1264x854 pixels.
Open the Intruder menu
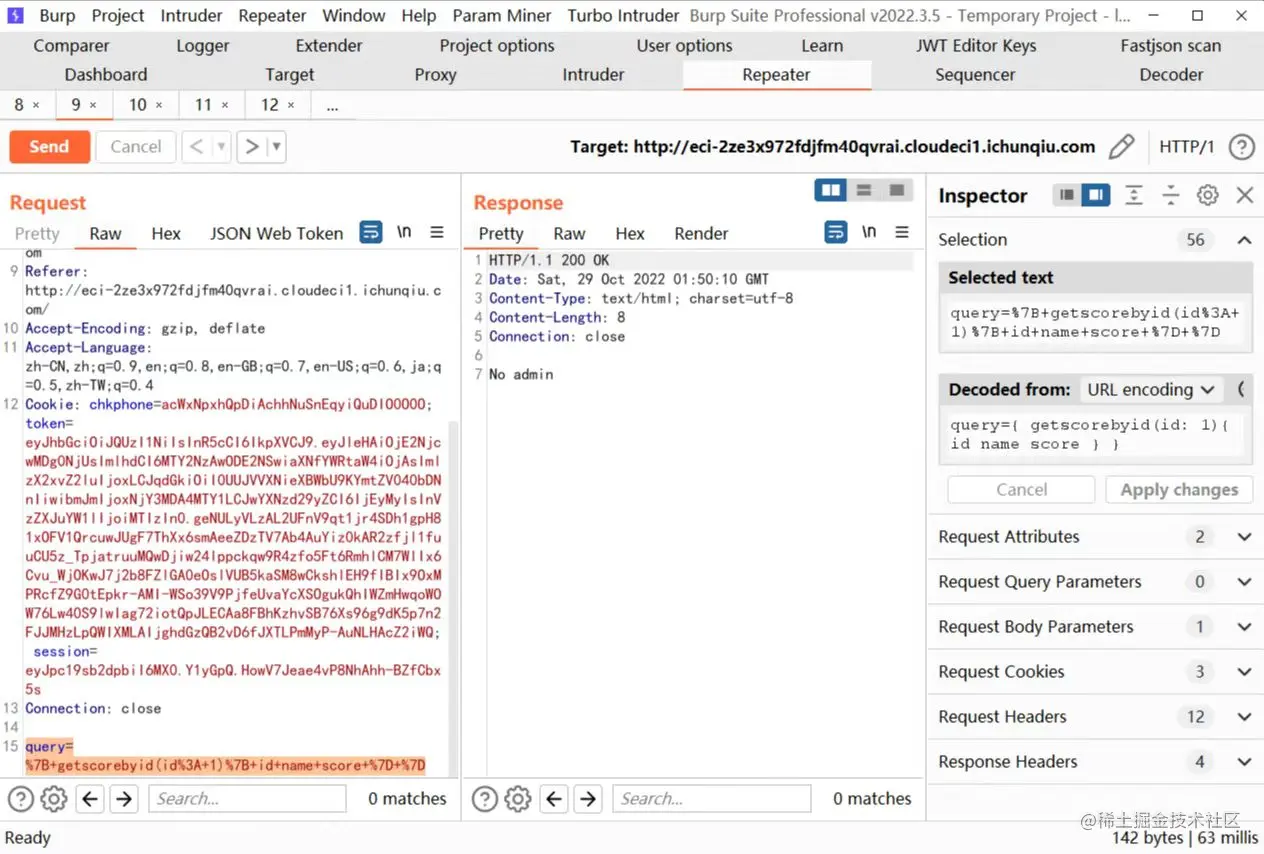191,15
